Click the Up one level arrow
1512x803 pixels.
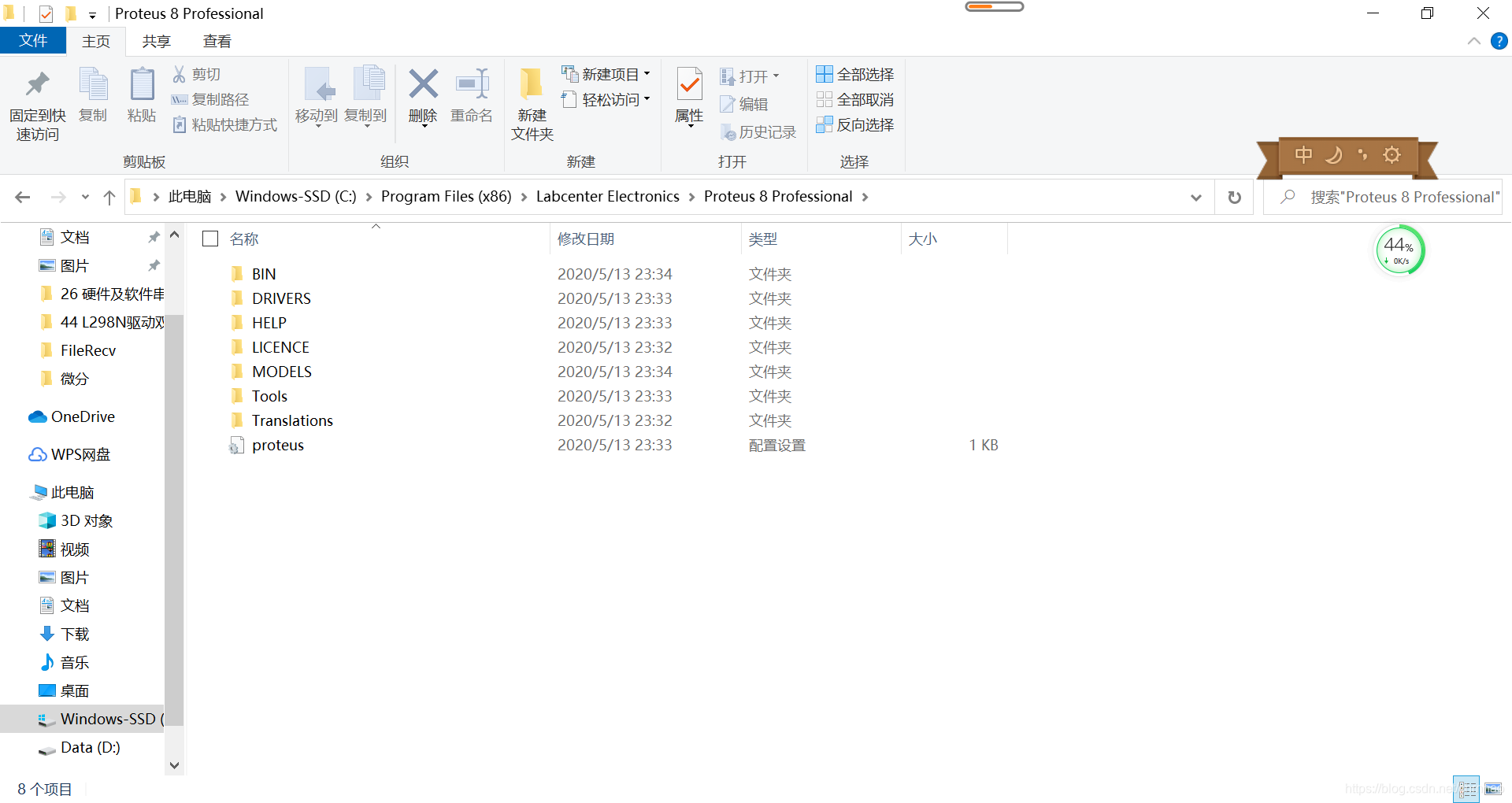click(109, 197)
